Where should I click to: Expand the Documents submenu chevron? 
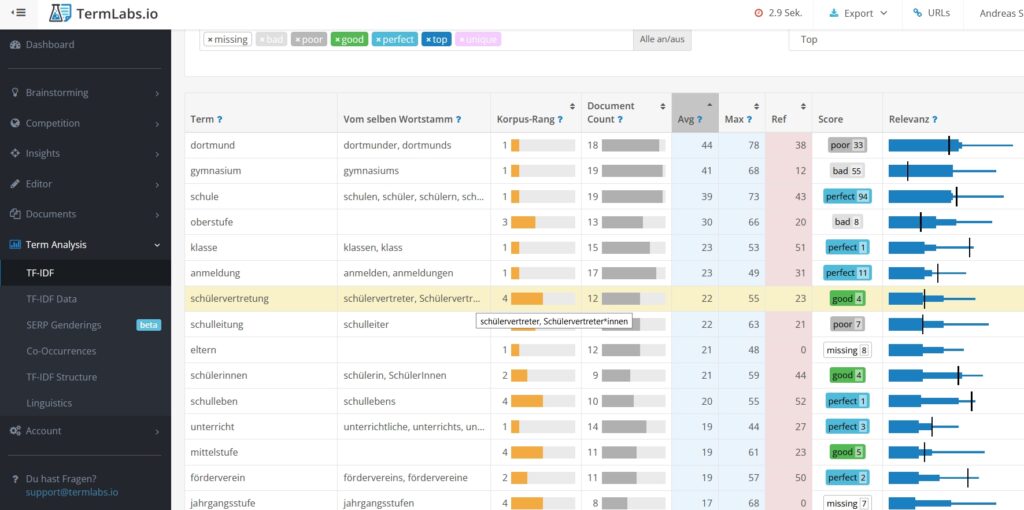pos(157,215)
